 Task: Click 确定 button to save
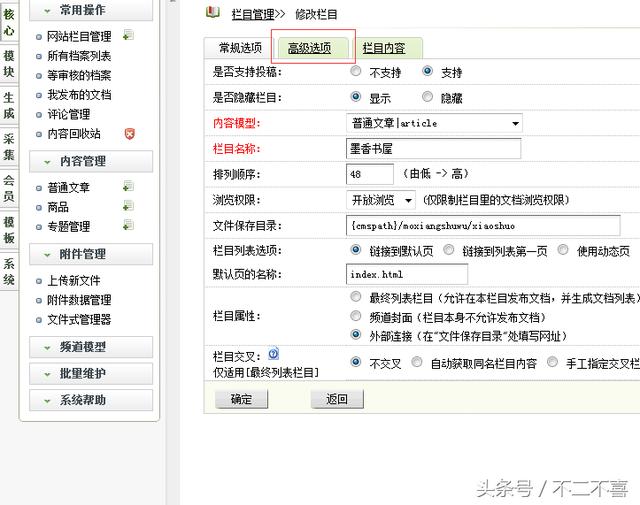coord(241,399)
